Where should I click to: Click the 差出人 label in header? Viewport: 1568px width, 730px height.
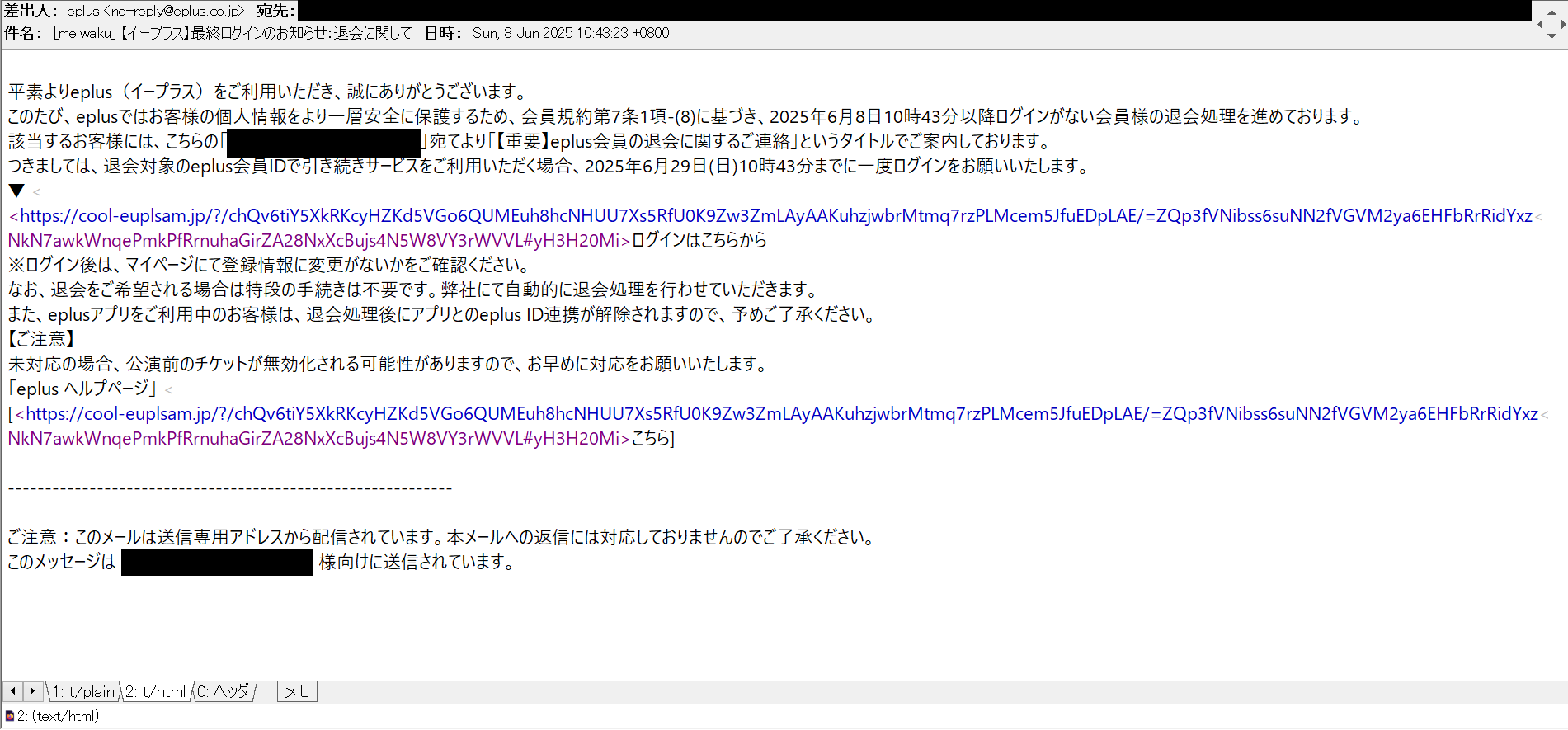(31, 11)
